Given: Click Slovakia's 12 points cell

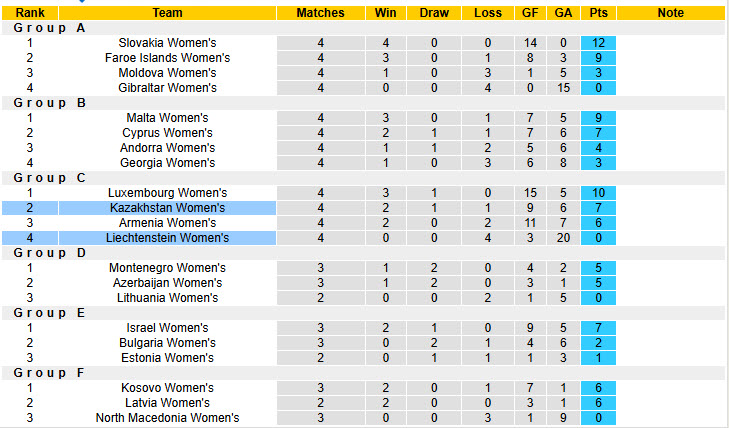Looking at the screenshot, I should (598, 43).
